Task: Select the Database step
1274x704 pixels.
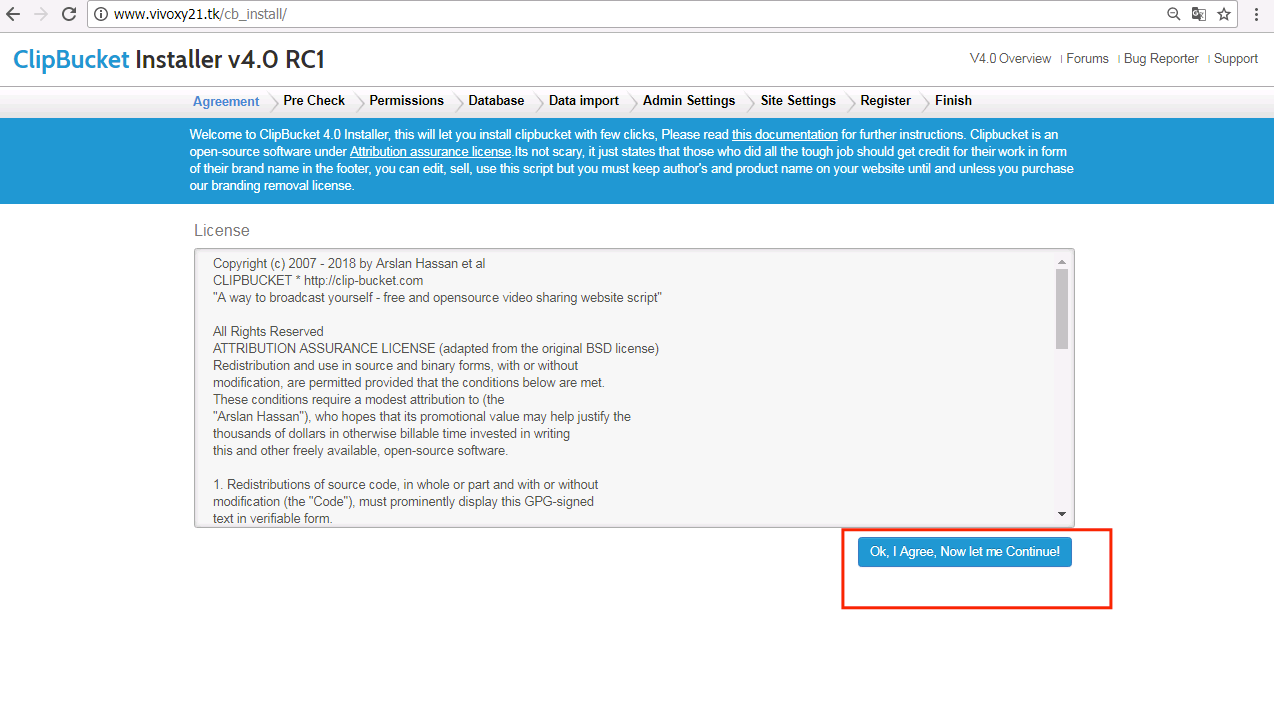Action: pyautogui.click(x=496, y=101)
